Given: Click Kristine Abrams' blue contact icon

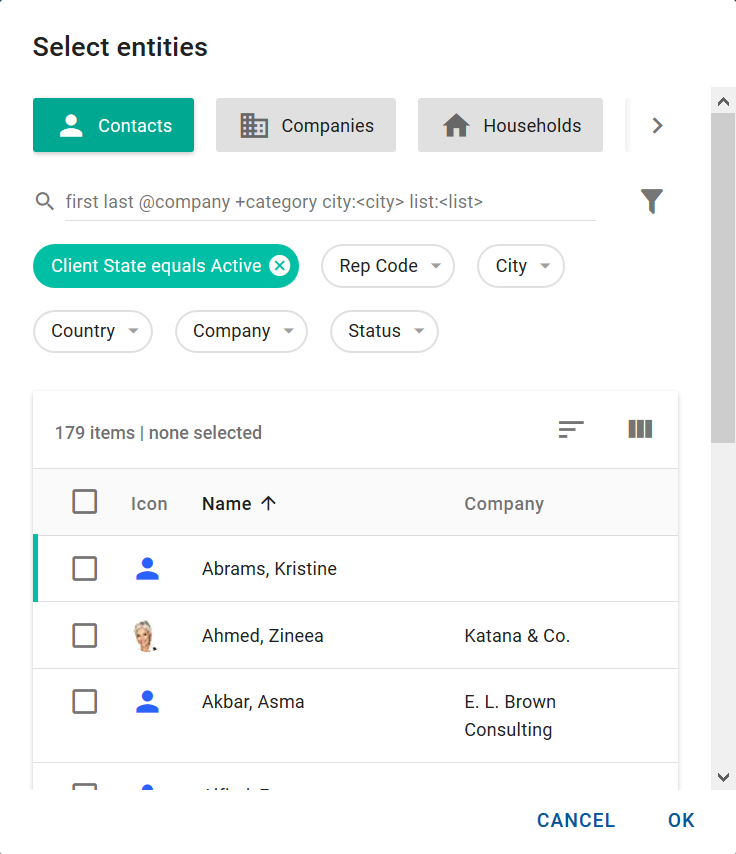Looking at the screenshot, I should [x=147, y=568].
